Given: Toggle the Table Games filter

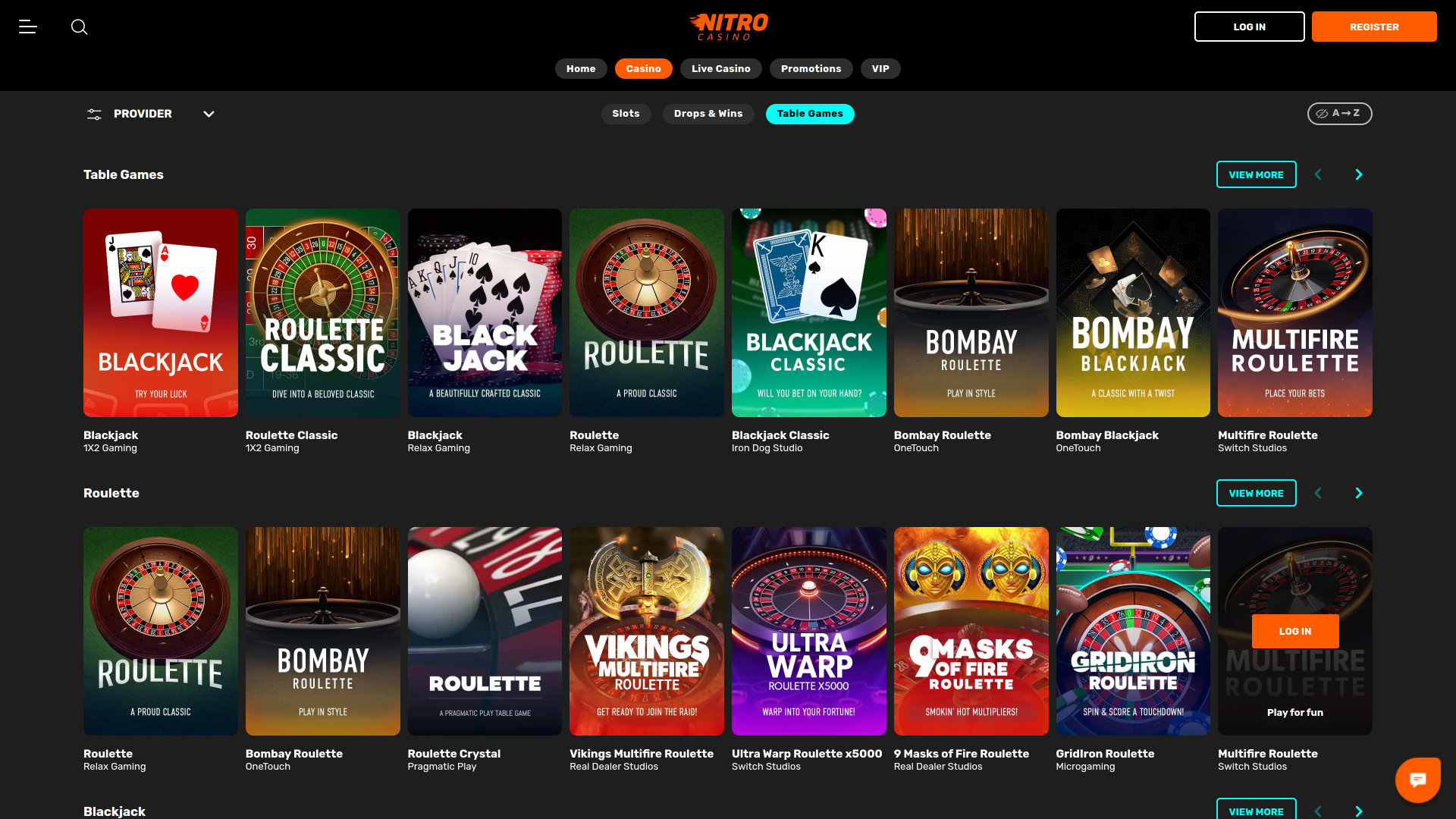Looking at the screenshot, I should pyautogui.click(x=810, y=114).
